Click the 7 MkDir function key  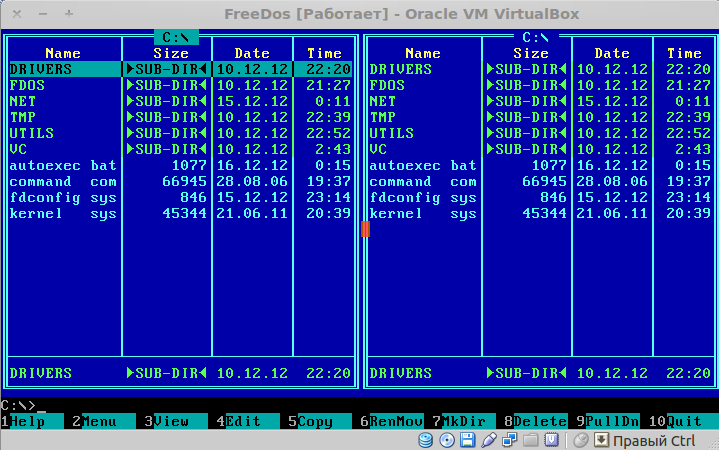pos(464,421)
